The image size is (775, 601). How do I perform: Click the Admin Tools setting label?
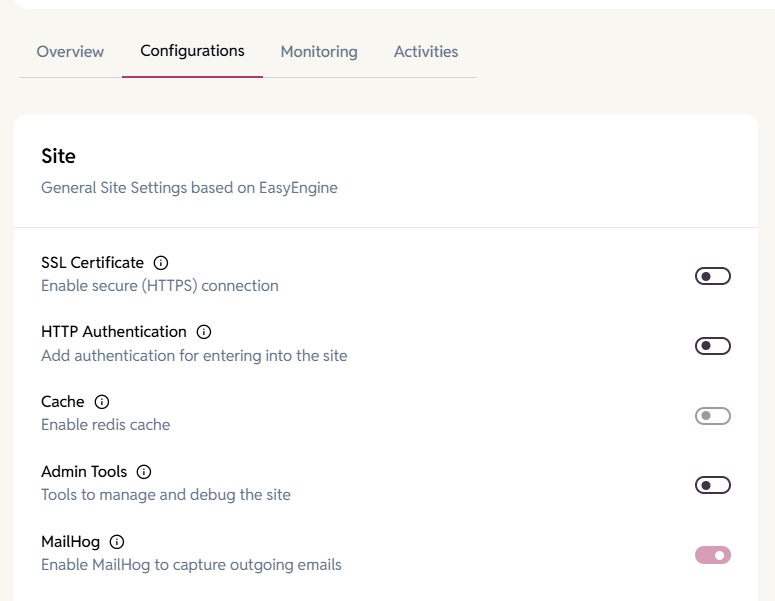click(x=85, y=472)
